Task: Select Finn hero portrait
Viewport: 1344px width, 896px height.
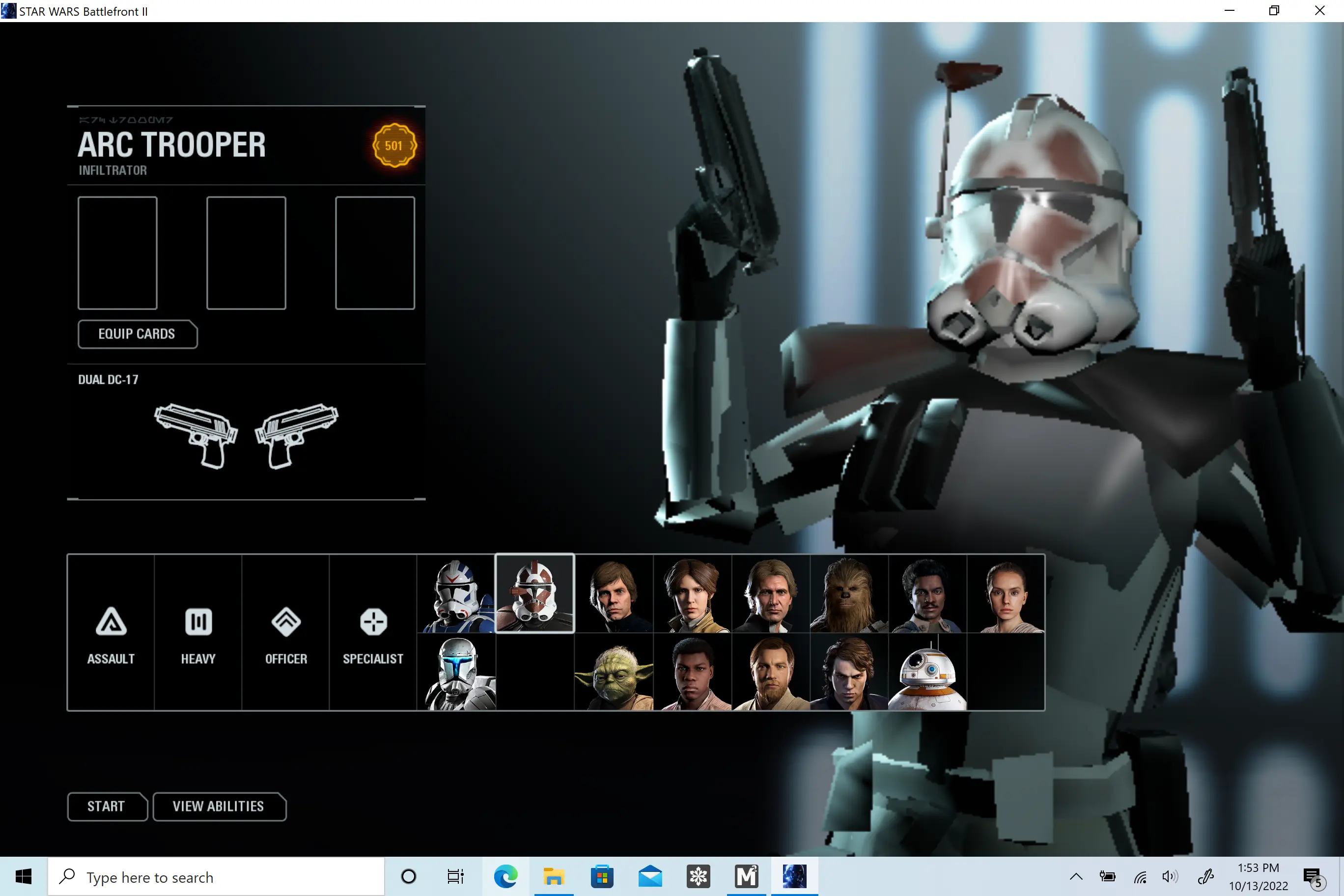Action: point(692,672)
